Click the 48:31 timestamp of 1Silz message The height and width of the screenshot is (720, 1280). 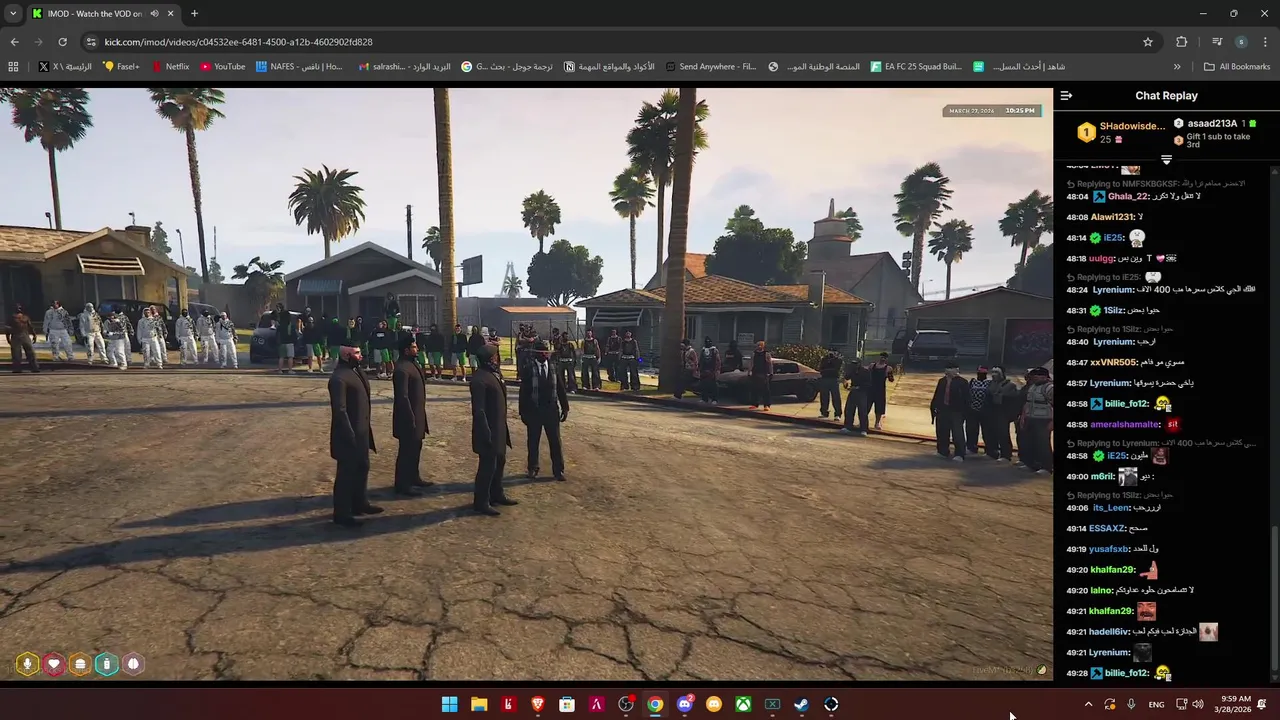click(x=1076, y=310)
